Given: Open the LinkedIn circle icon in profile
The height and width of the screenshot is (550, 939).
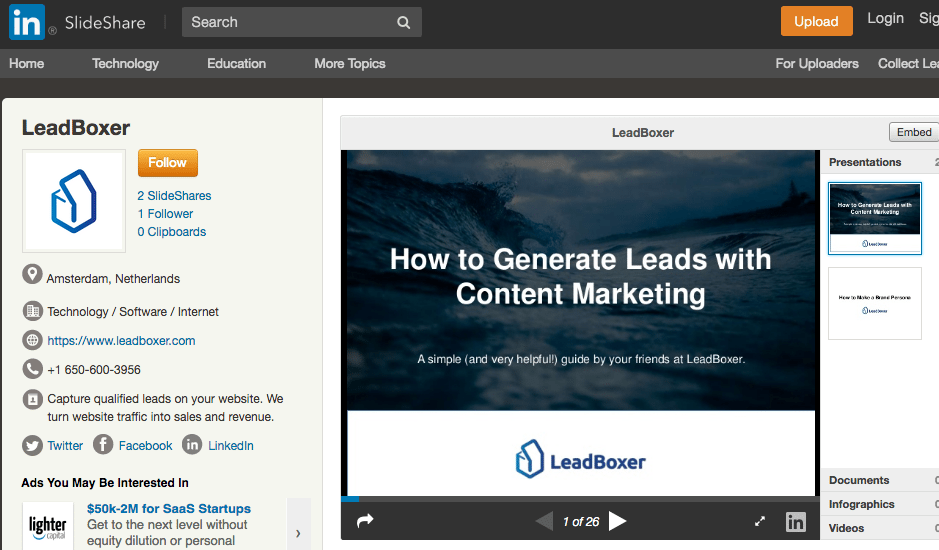Looking at the screenshot, I should tap(192, 445).
